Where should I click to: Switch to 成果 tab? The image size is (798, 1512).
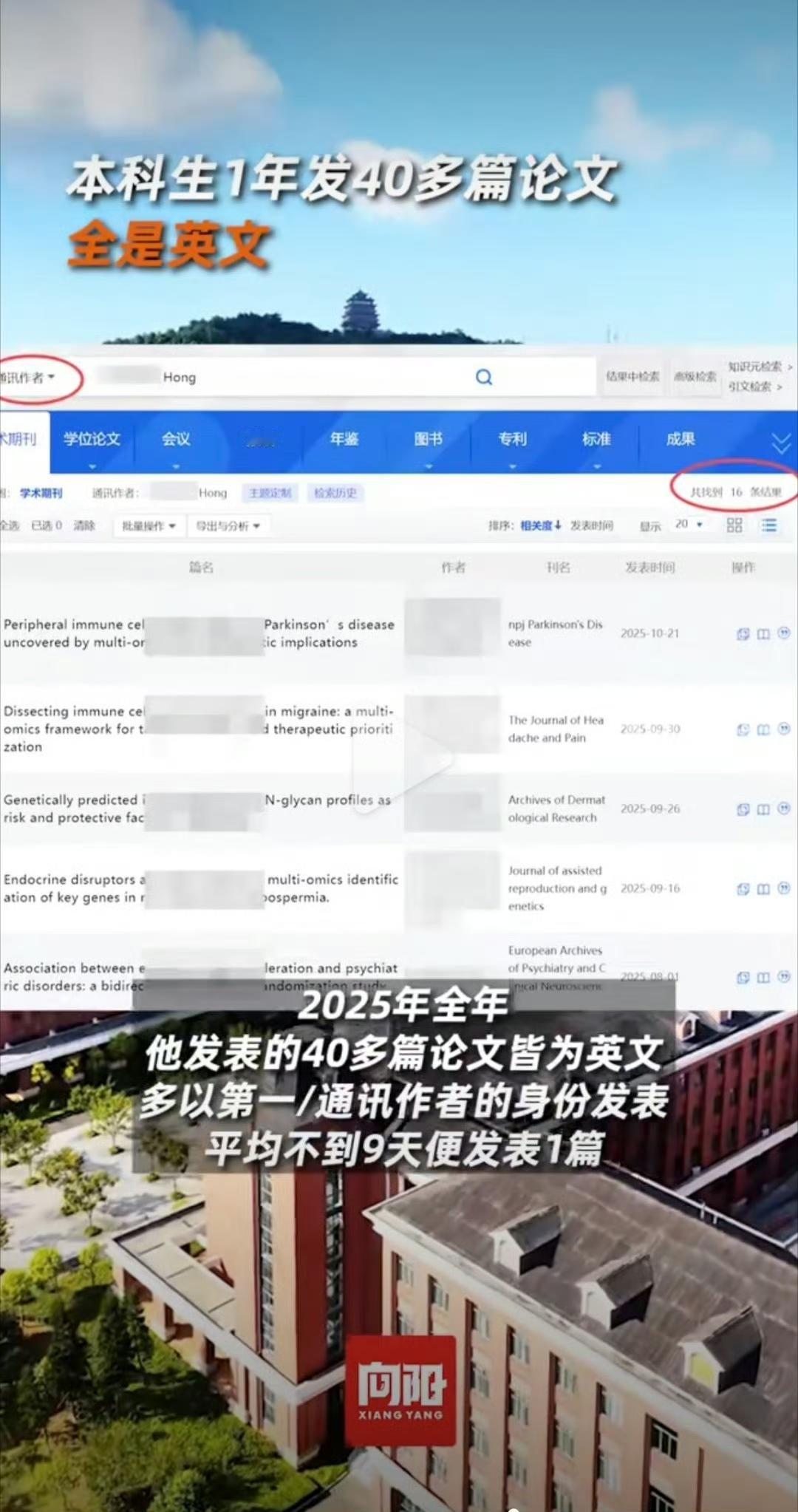pos(681,439)
